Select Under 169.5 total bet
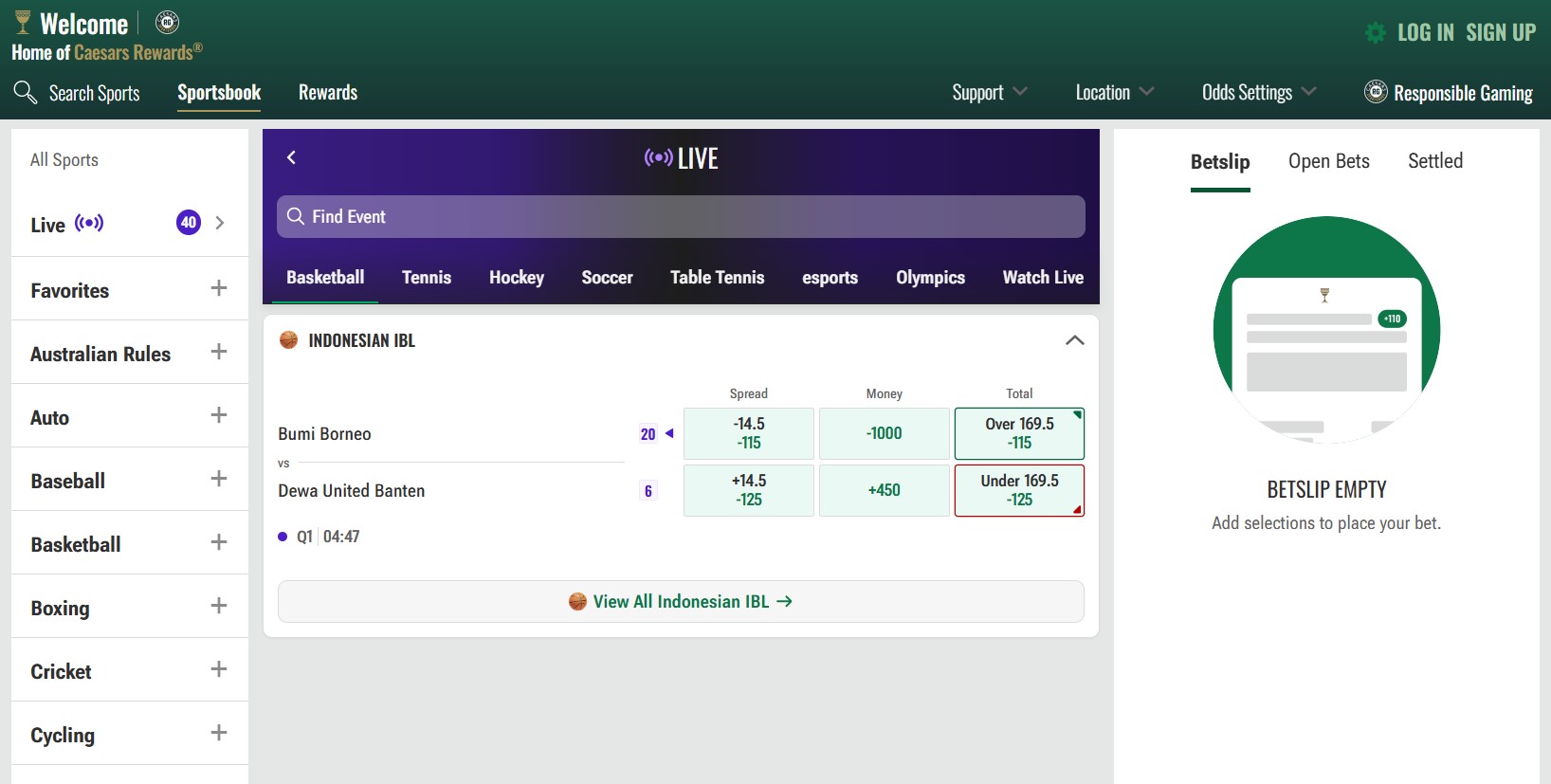This screenshot has width=1551, height=784. [1019, 490]
